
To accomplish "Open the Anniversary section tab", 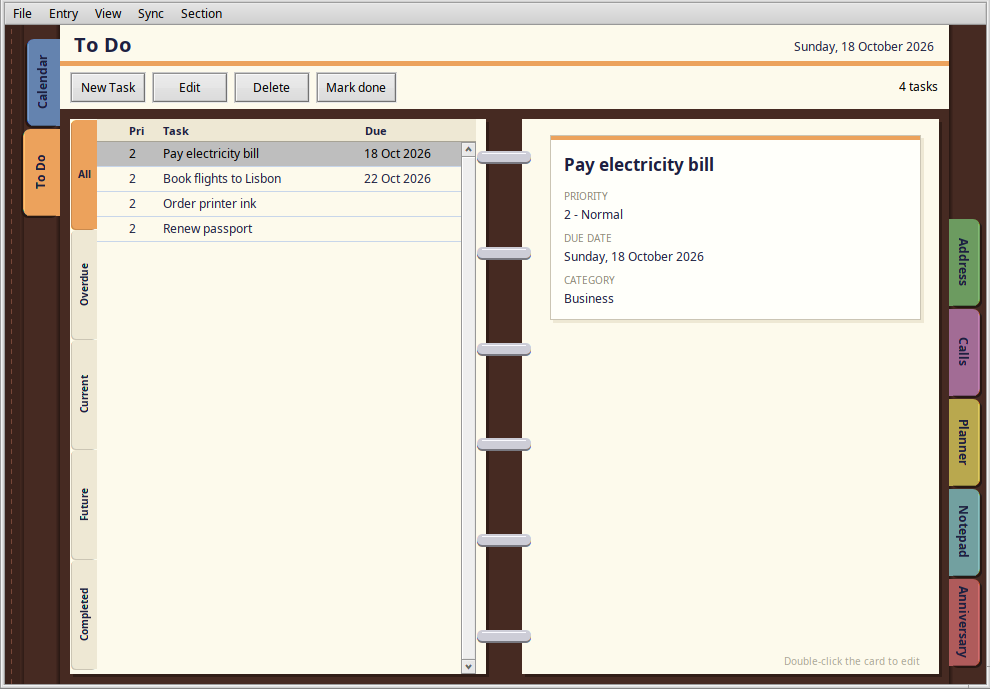I will 963,622.
